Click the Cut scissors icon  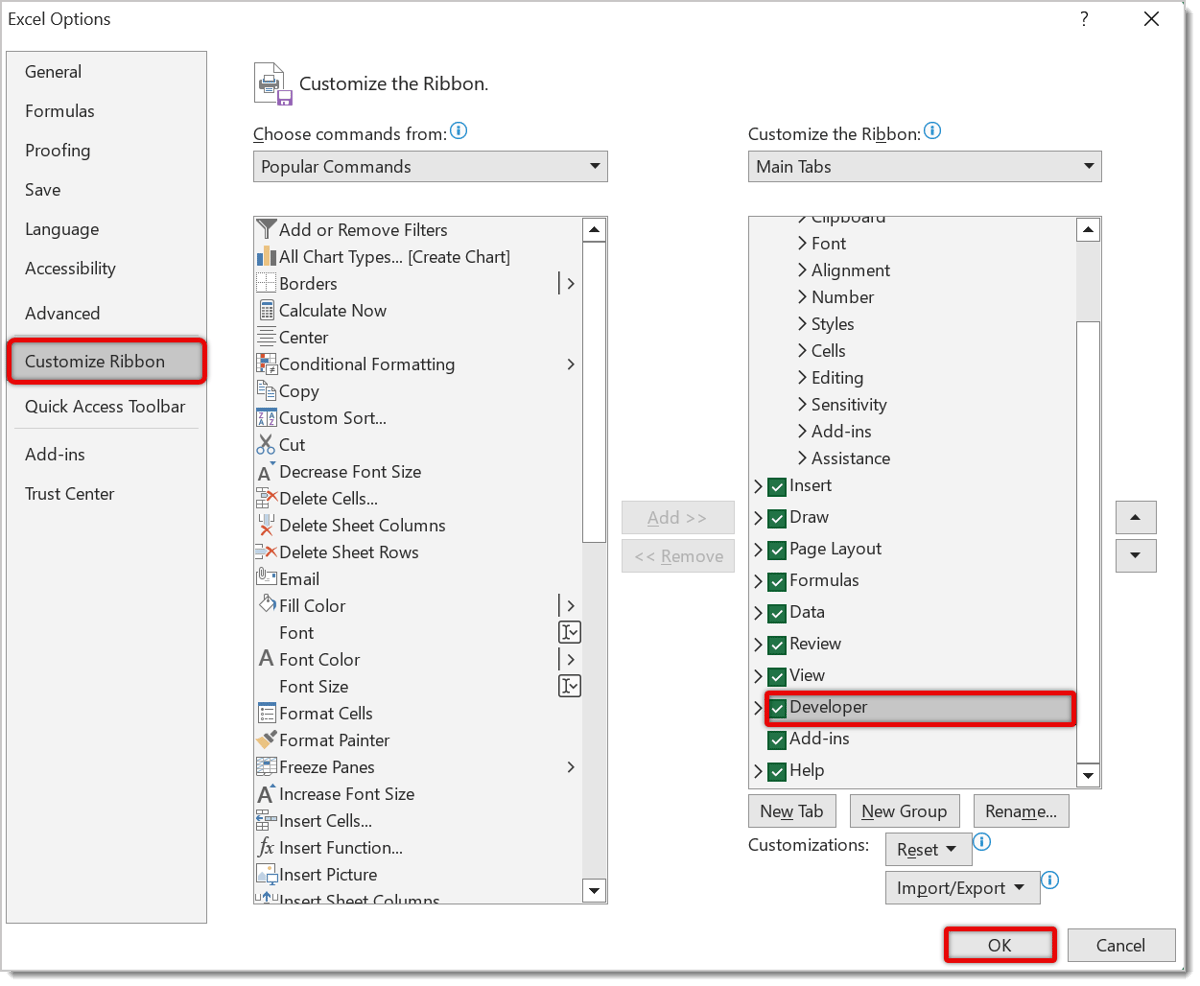[x=266, y=445]
